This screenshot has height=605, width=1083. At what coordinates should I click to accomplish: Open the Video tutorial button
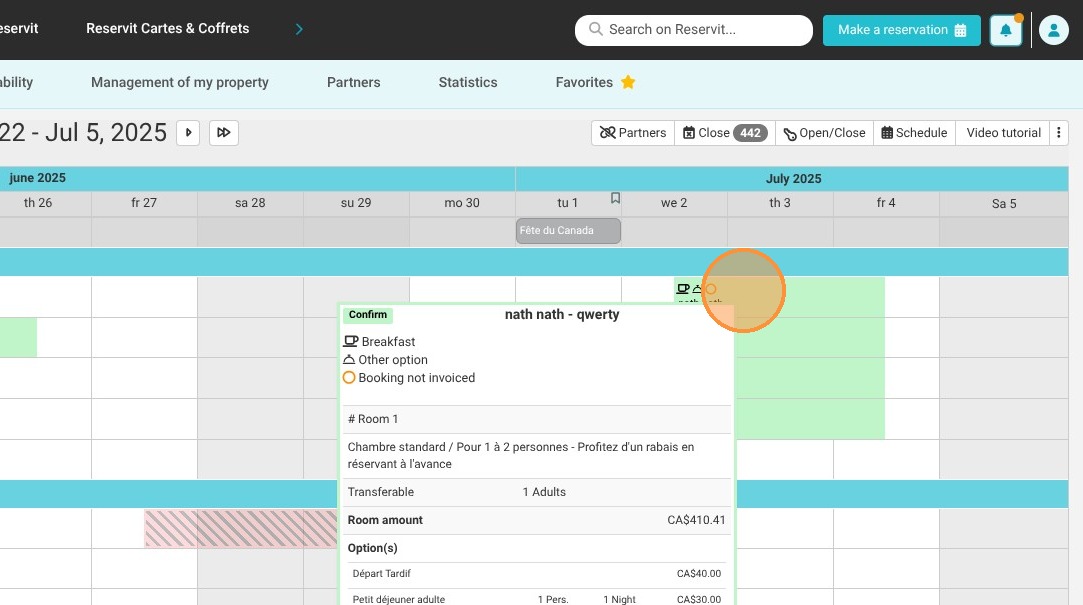click(x=1003, y=133)
